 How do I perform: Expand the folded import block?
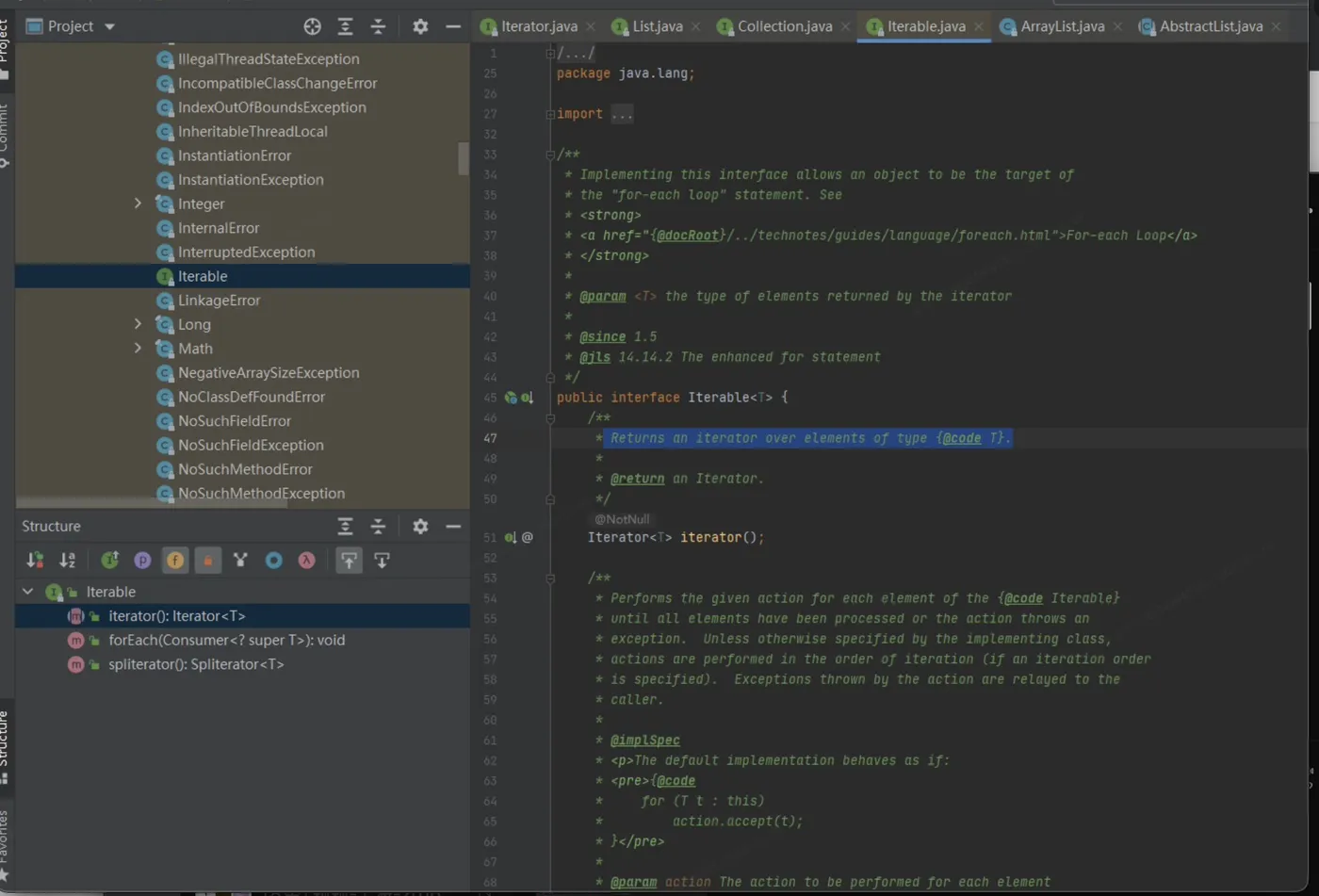click(x=550, y=114)
